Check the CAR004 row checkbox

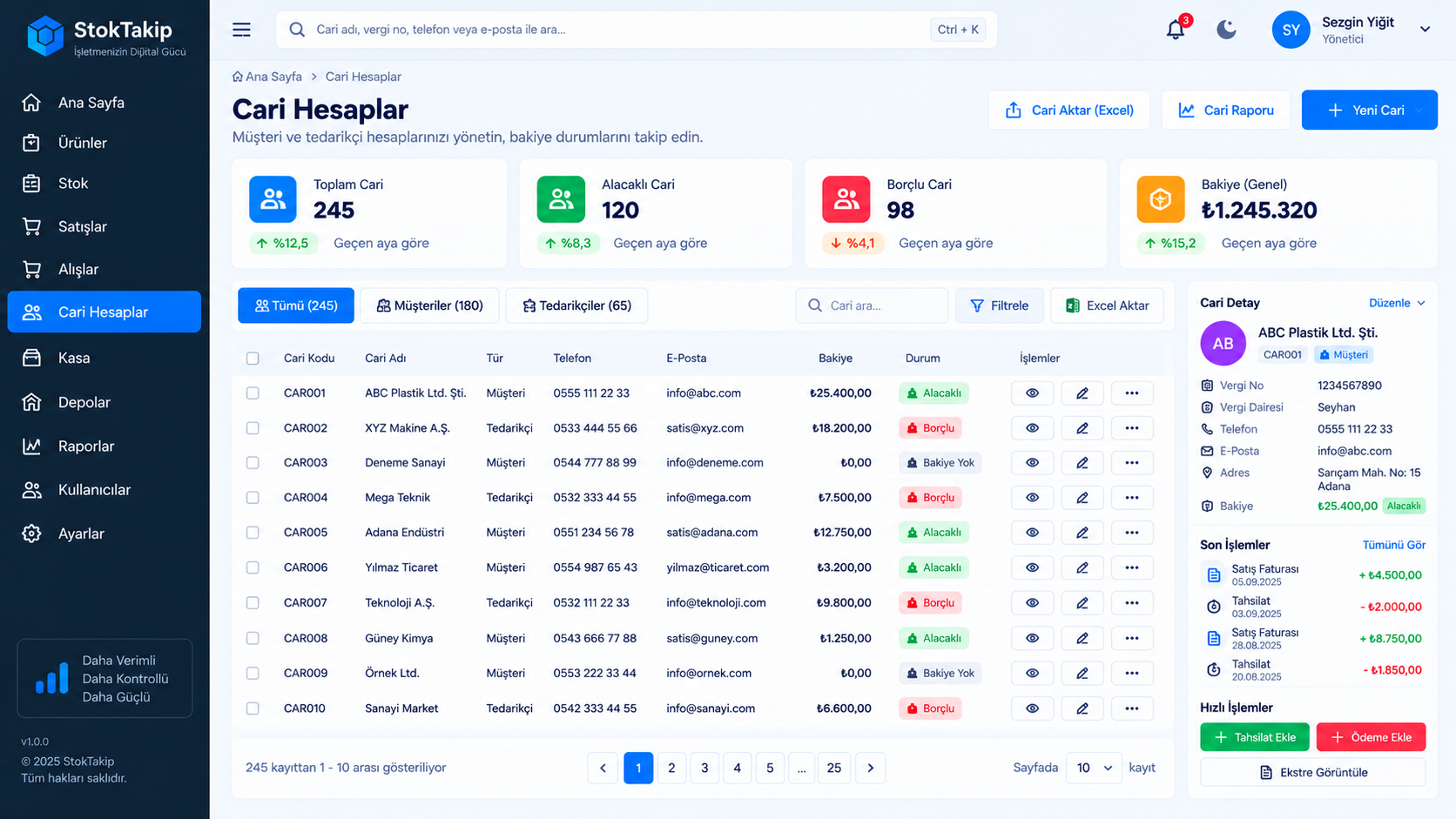tap(253, 498)
